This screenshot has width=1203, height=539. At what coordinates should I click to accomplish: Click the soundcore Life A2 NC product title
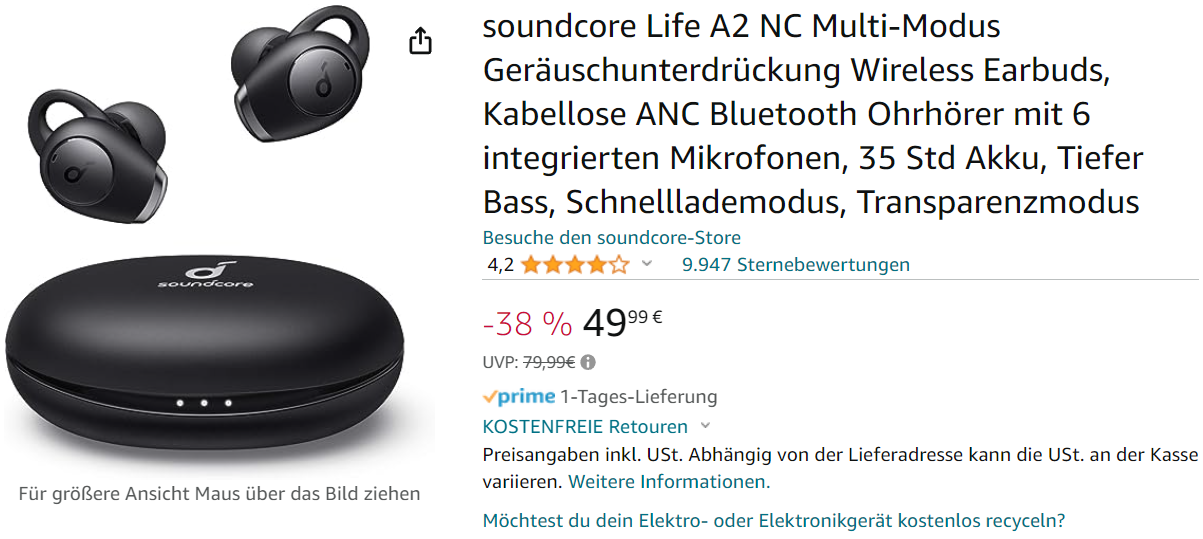[812, 114]
